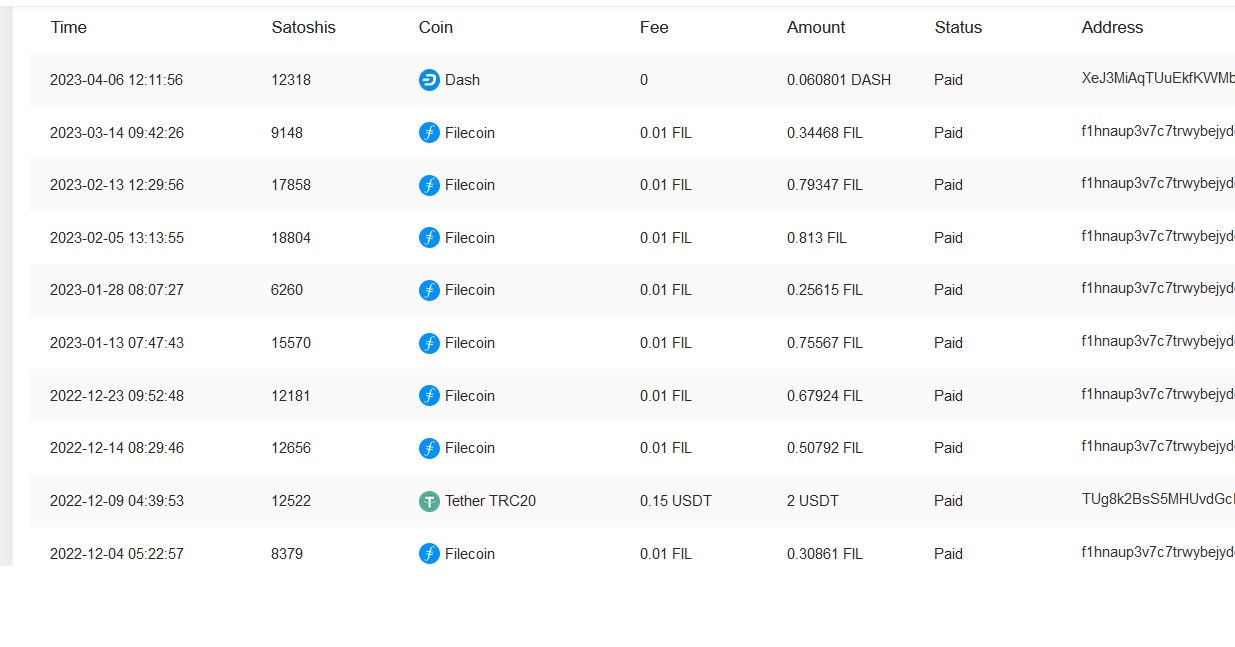Click the 0.813 FIL amount
The height and width of the screenshot is (647, 1235).
click(x=817, y=238)
